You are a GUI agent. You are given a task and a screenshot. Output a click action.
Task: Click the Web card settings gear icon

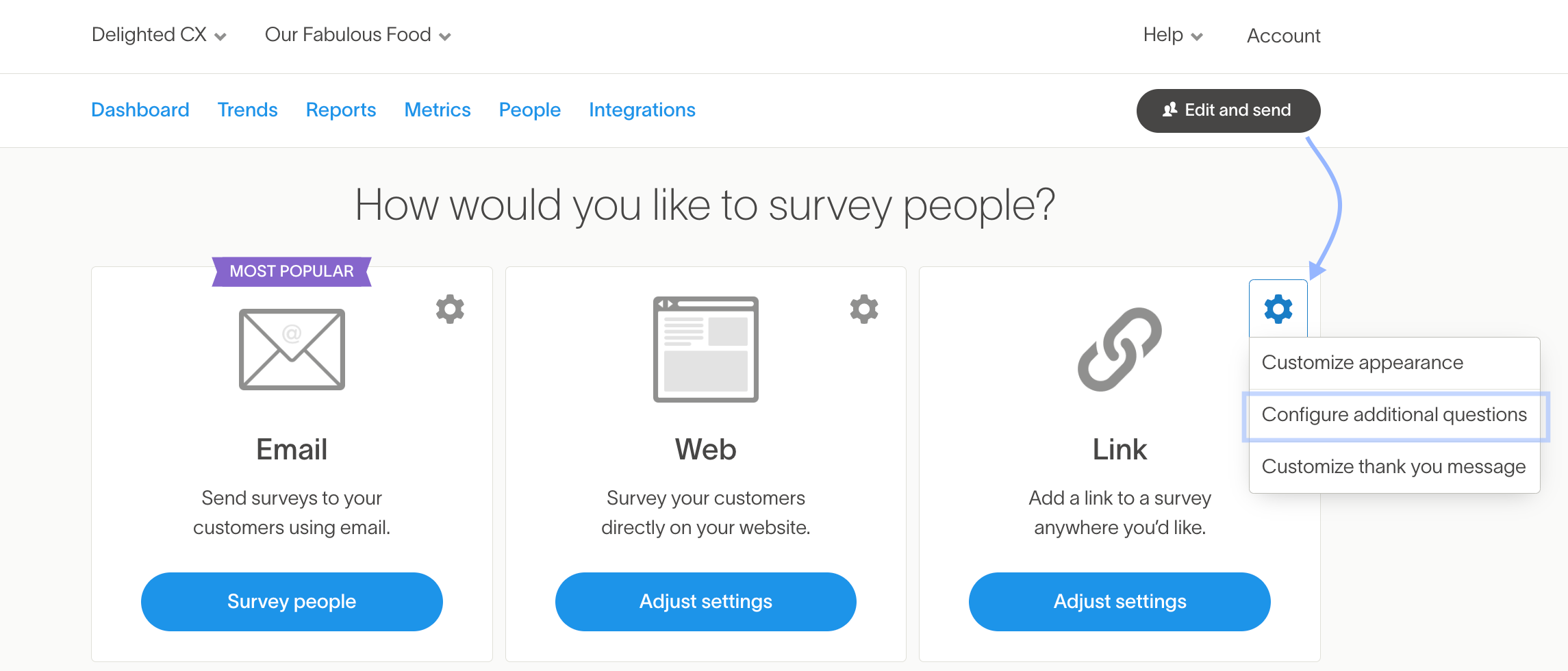tap(864, 309)
